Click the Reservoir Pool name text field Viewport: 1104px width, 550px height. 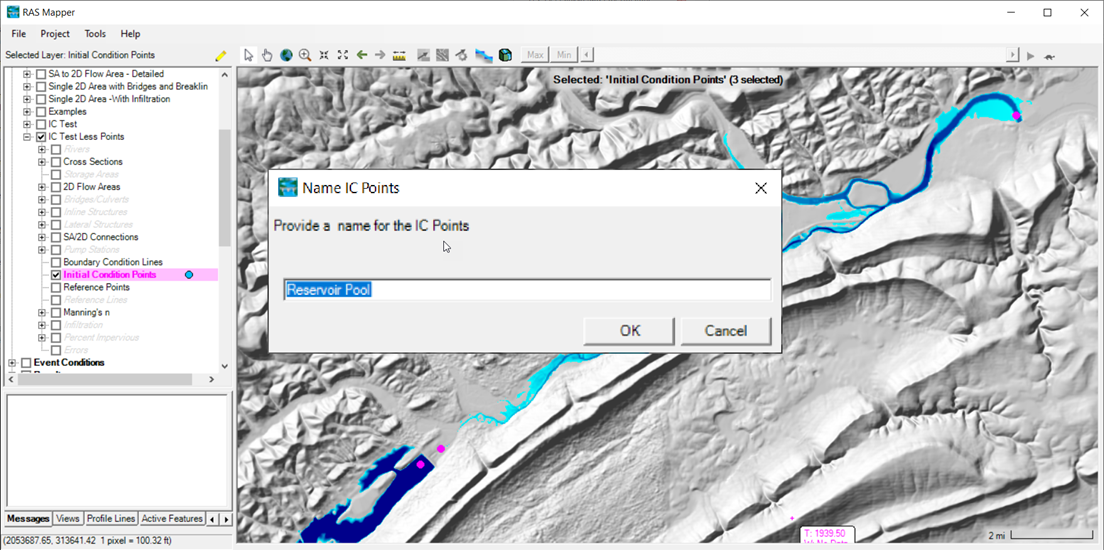point(527,291)
